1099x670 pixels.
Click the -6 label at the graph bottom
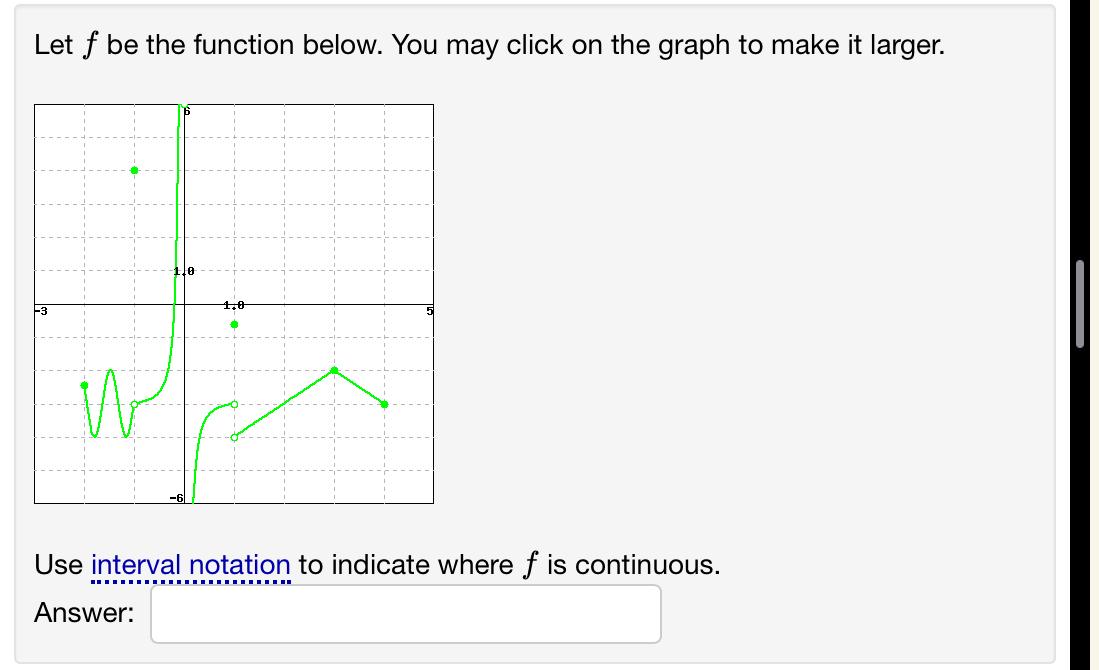(174, 496)
